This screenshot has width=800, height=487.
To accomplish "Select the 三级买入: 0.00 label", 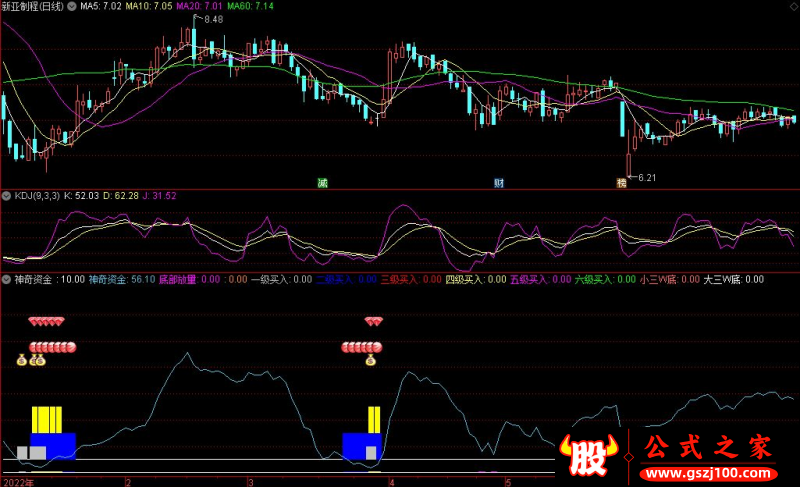I will click(x=411, y=279).
